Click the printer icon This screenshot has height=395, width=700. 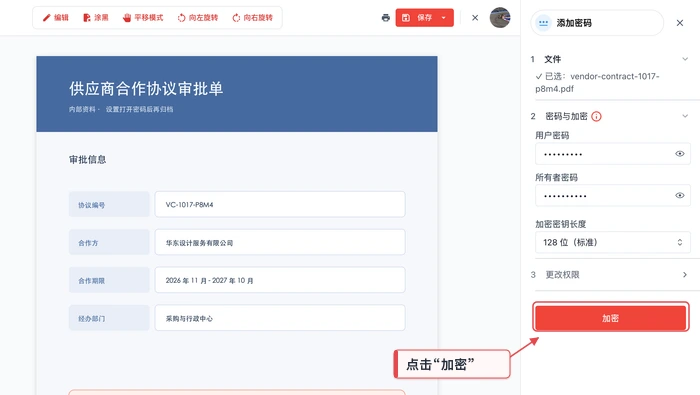(x=386, y=18)
